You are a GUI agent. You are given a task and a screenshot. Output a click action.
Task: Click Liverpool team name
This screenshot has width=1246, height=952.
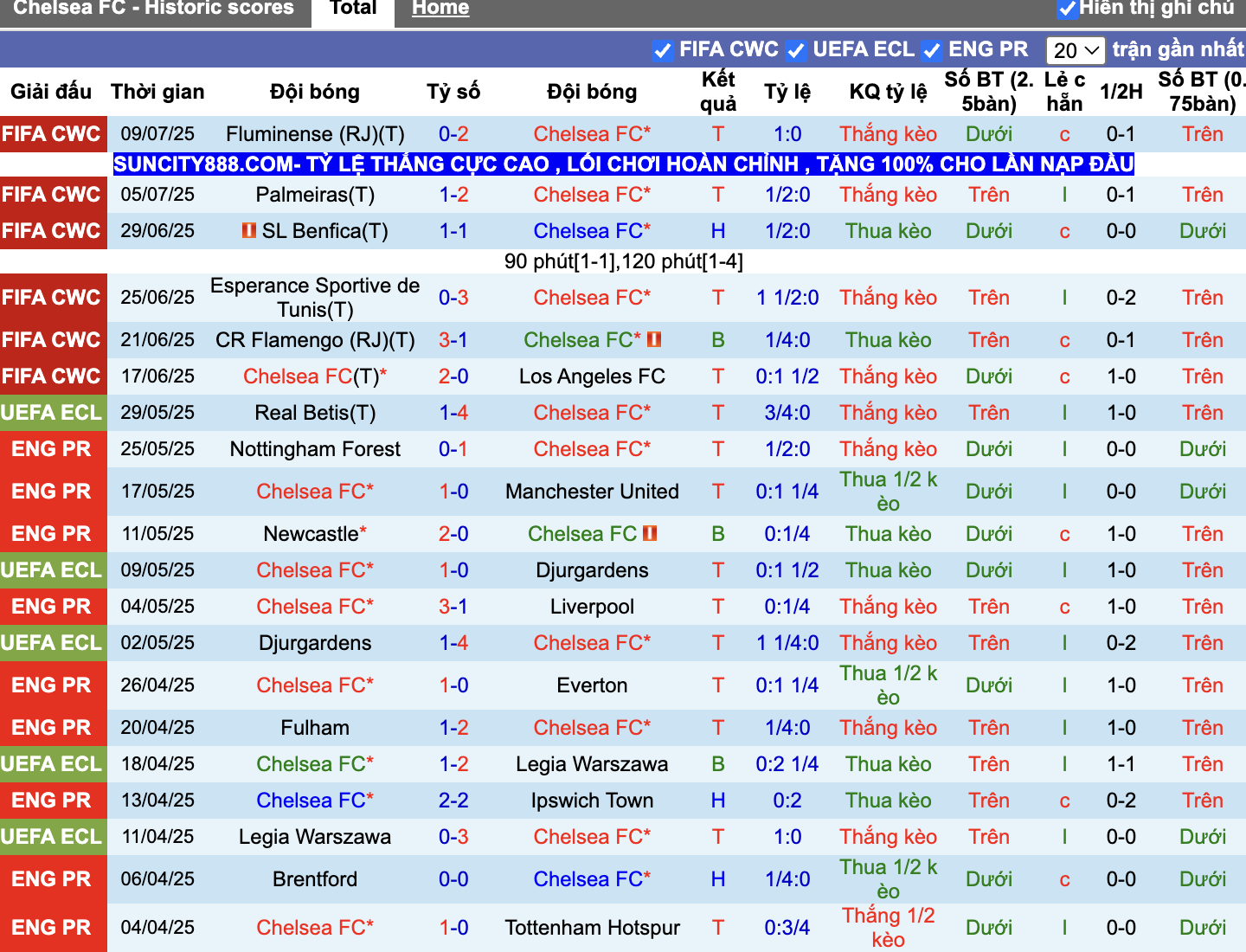point(592,607)
